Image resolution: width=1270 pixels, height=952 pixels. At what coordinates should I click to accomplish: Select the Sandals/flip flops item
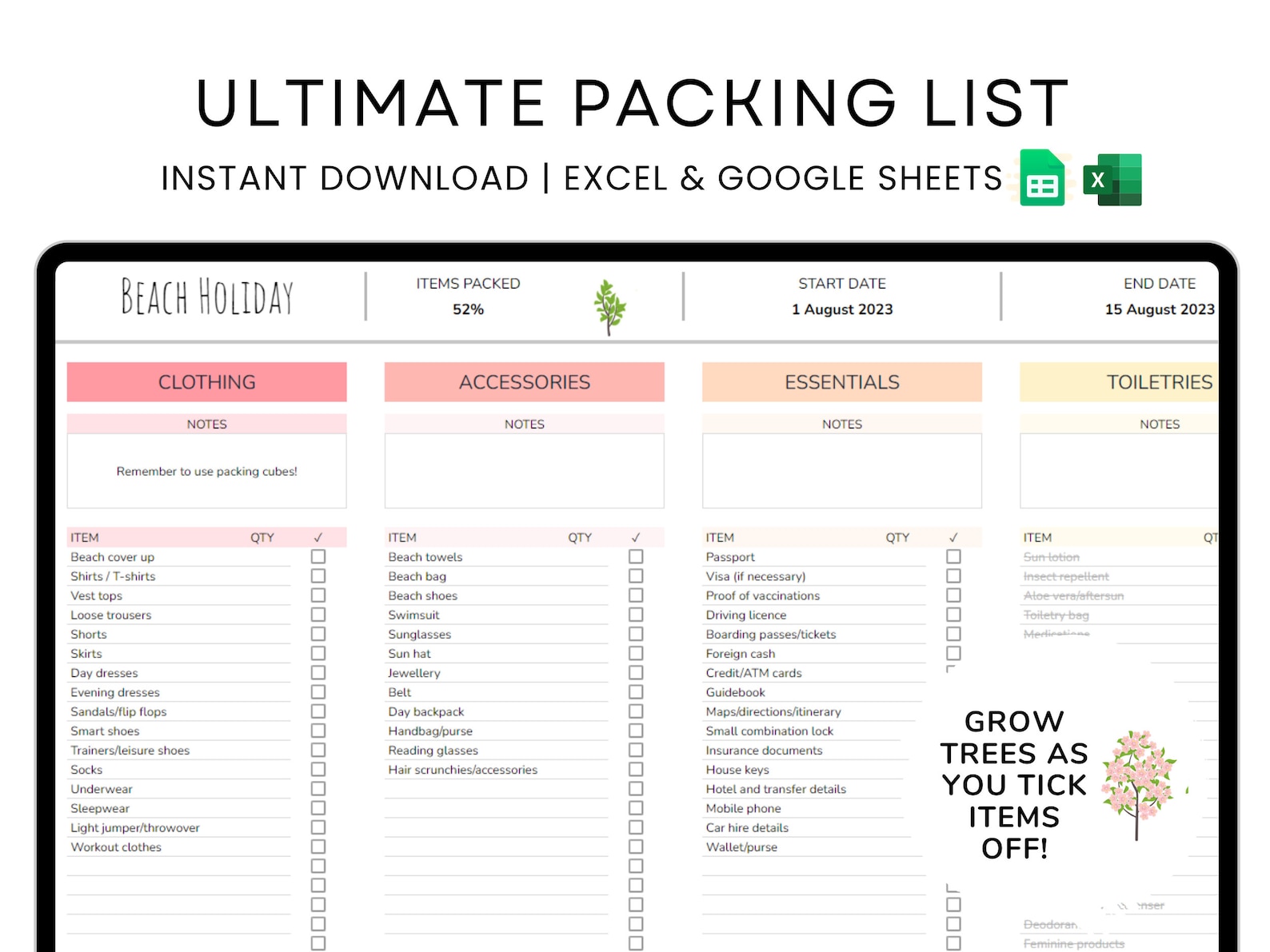coord(118,711)
